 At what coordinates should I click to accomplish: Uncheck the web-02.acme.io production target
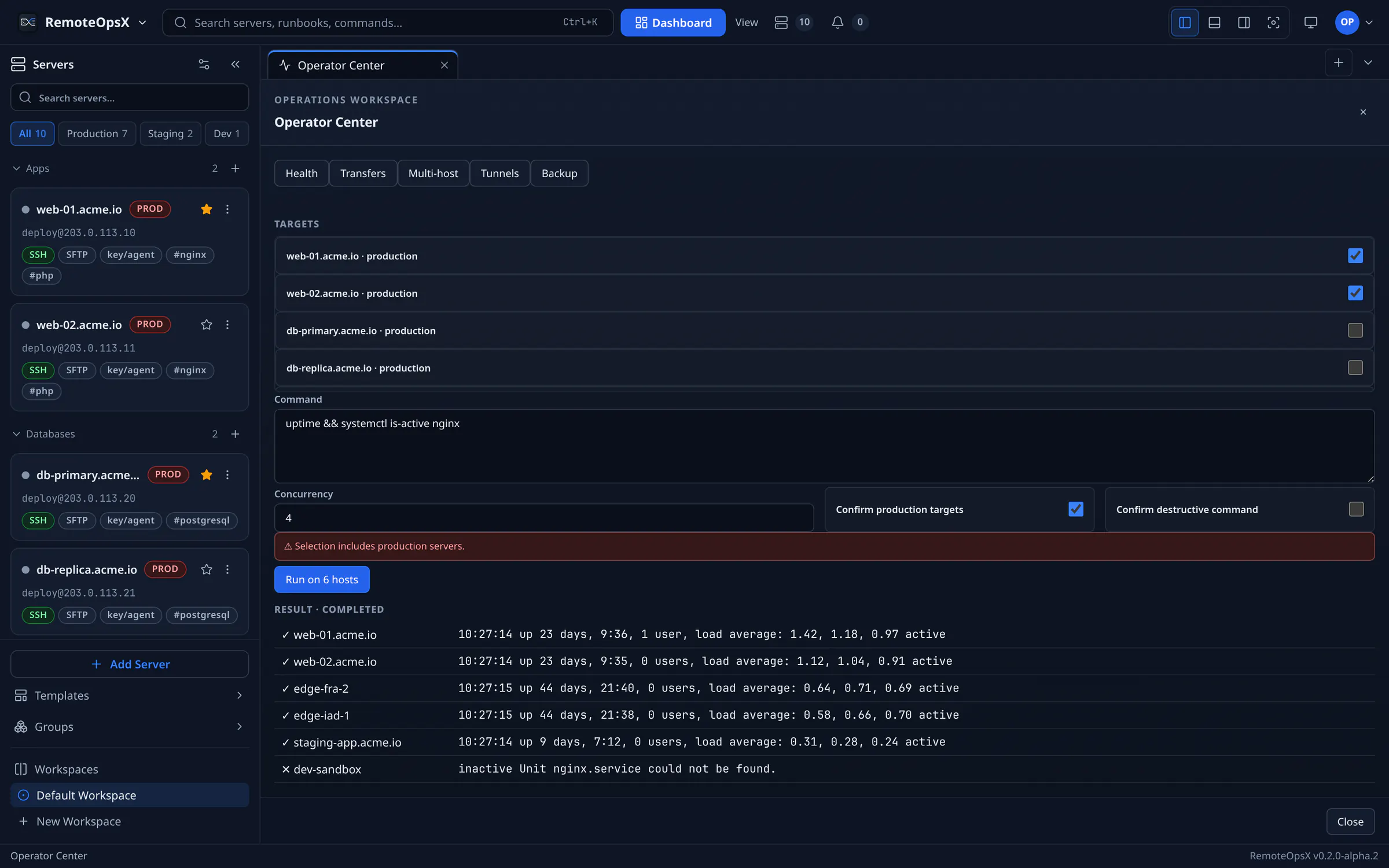1355,293
